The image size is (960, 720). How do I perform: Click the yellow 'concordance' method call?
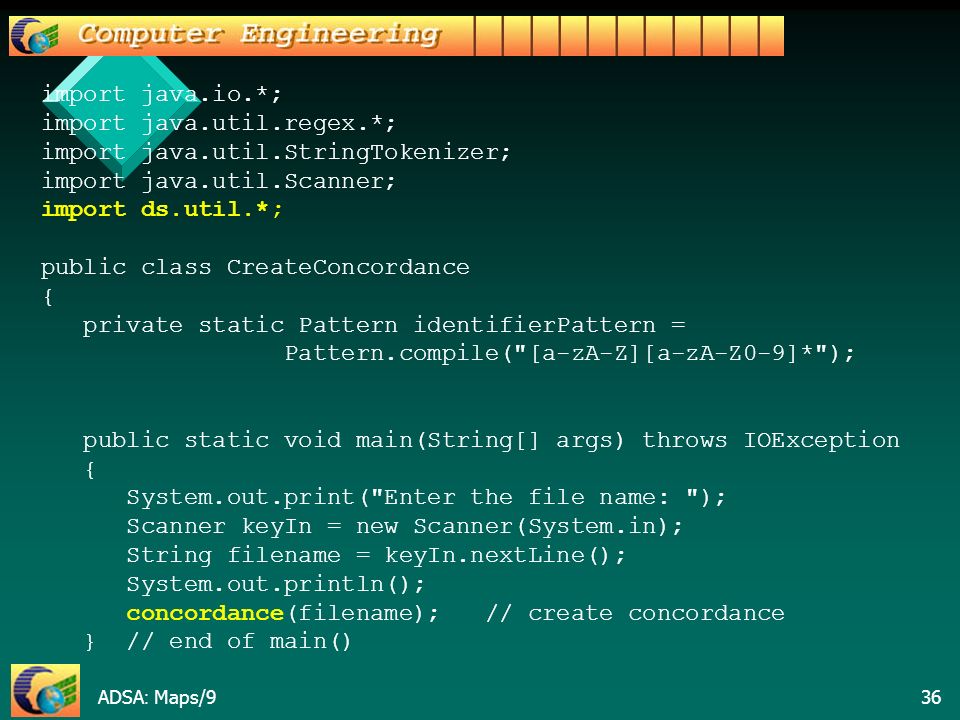[x=205, y=613]
